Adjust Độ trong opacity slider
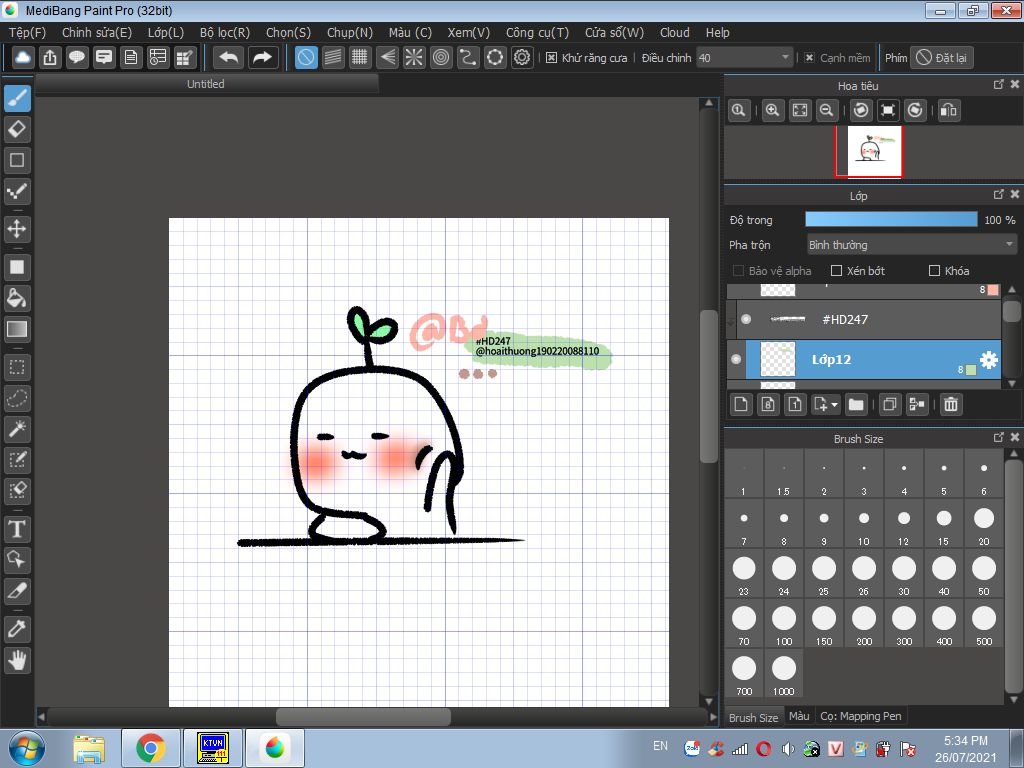The height and width of the screenshot is (768, 1024). pos(891,219)
